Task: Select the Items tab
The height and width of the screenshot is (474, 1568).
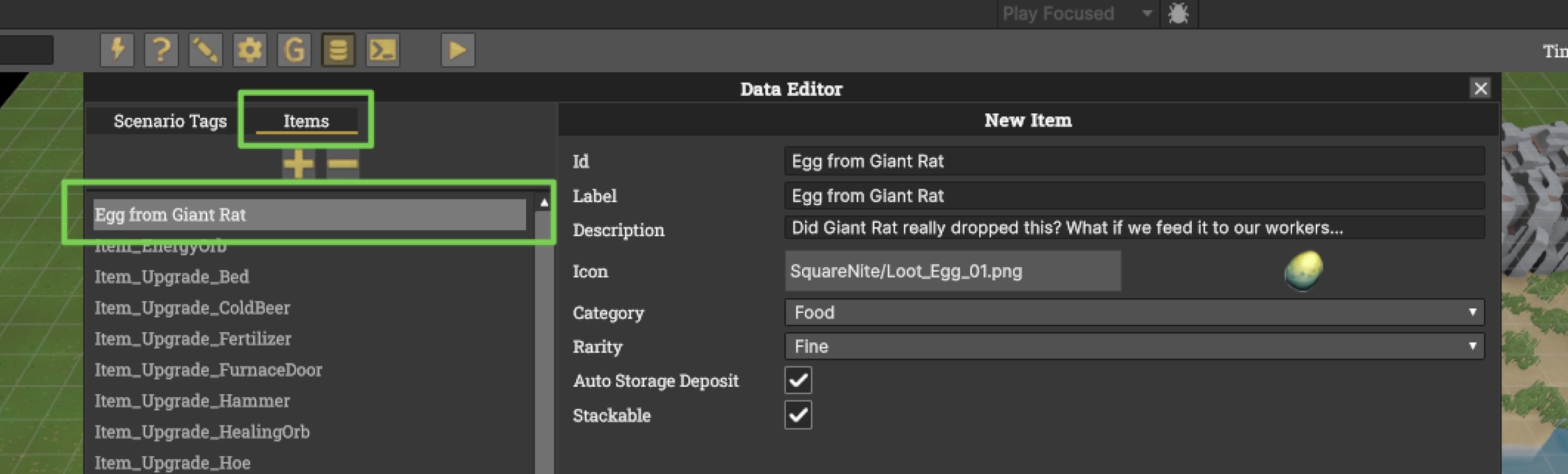Action: 306,121
